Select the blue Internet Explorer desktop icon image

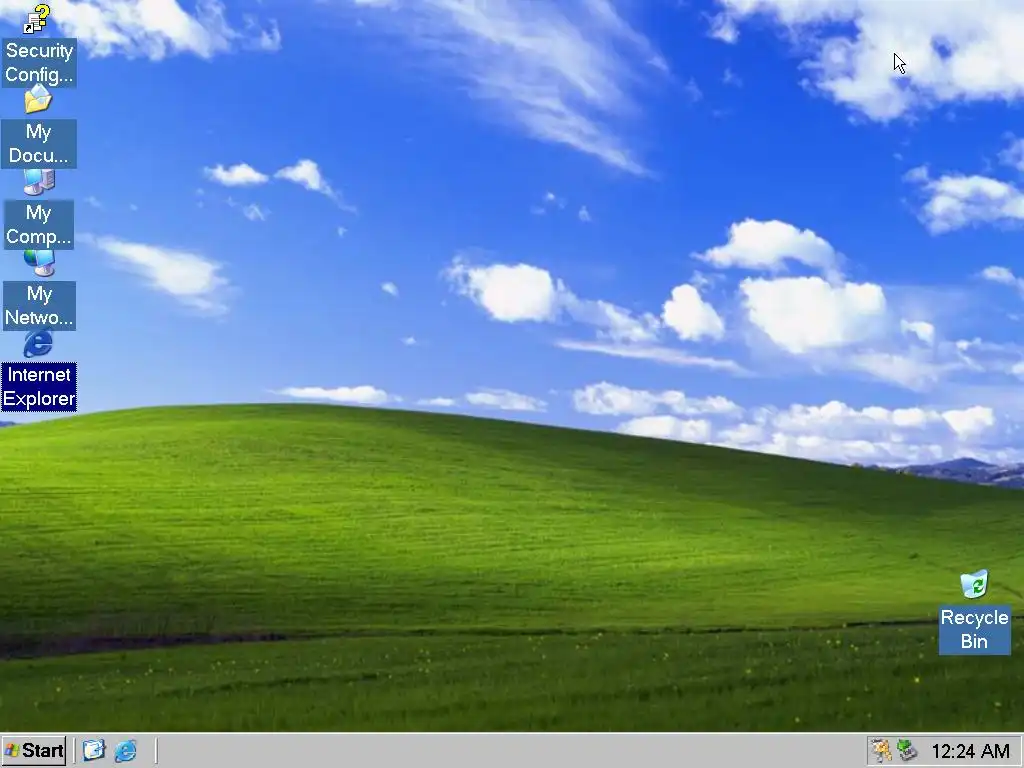(38, 344)
